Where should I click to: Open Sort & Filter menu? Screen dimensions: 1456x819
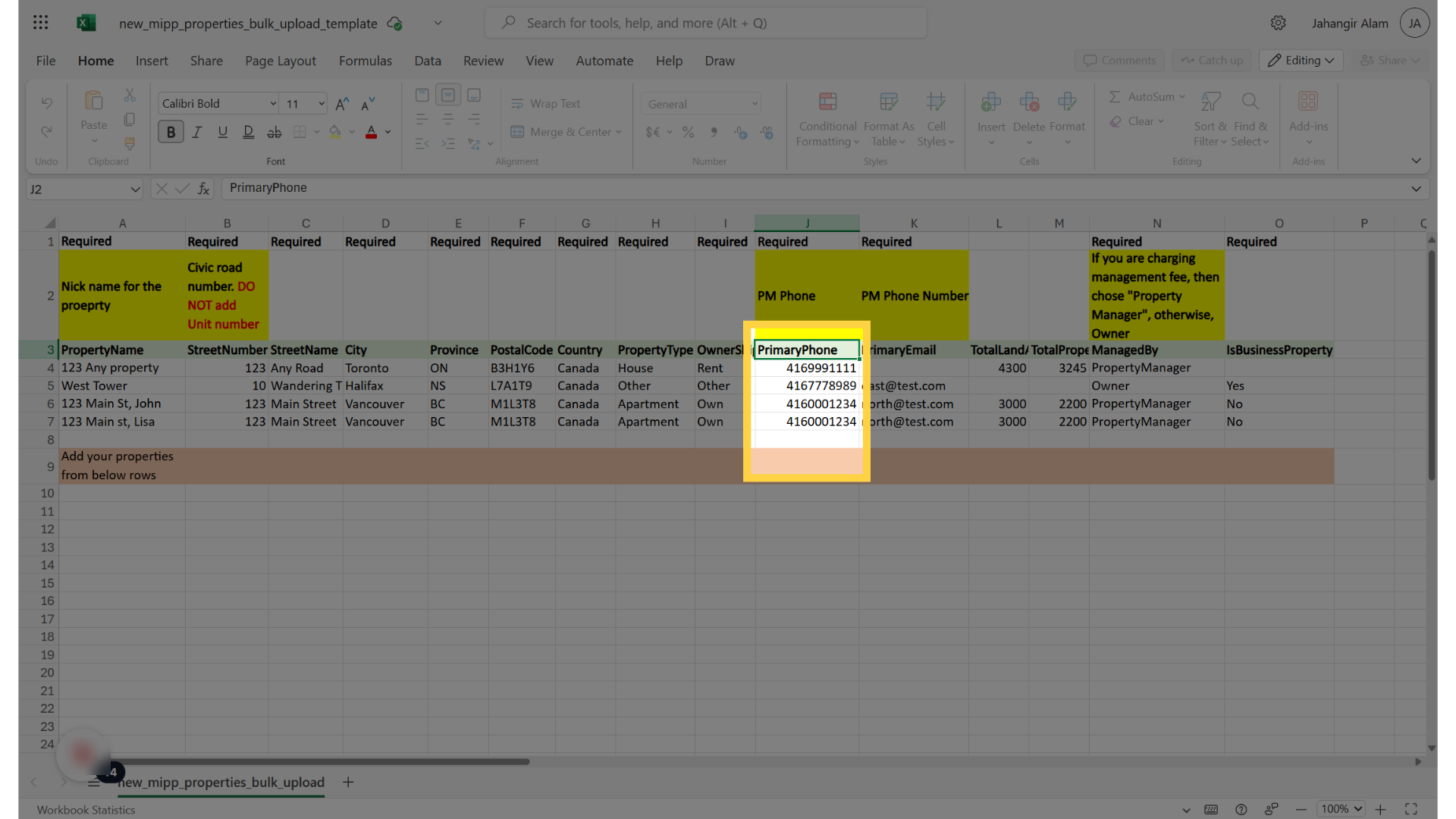1210,119
